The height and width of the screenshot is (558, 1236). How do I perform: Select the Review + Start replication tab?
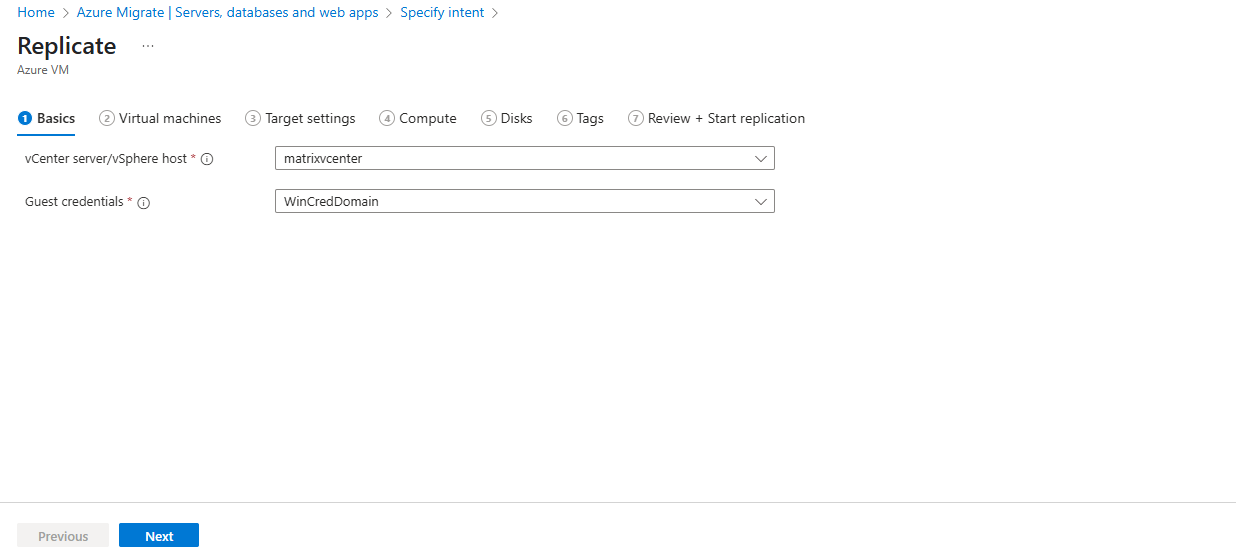click(717, 118)
